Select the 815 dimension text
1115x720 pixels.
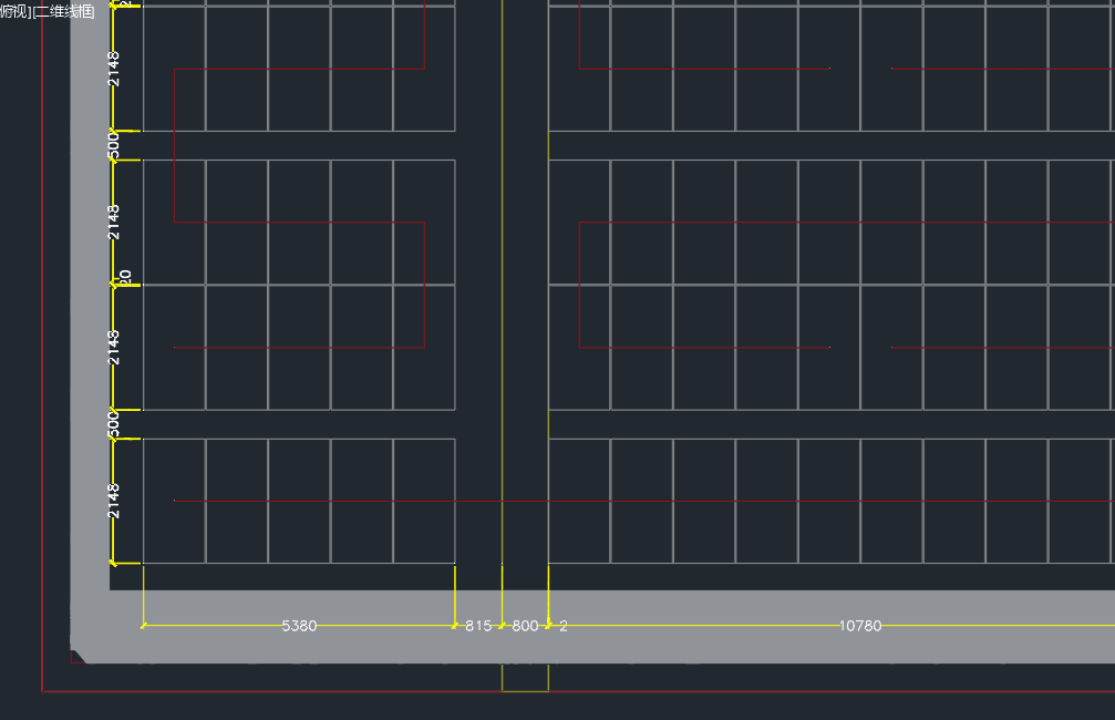tap(478, 626)
